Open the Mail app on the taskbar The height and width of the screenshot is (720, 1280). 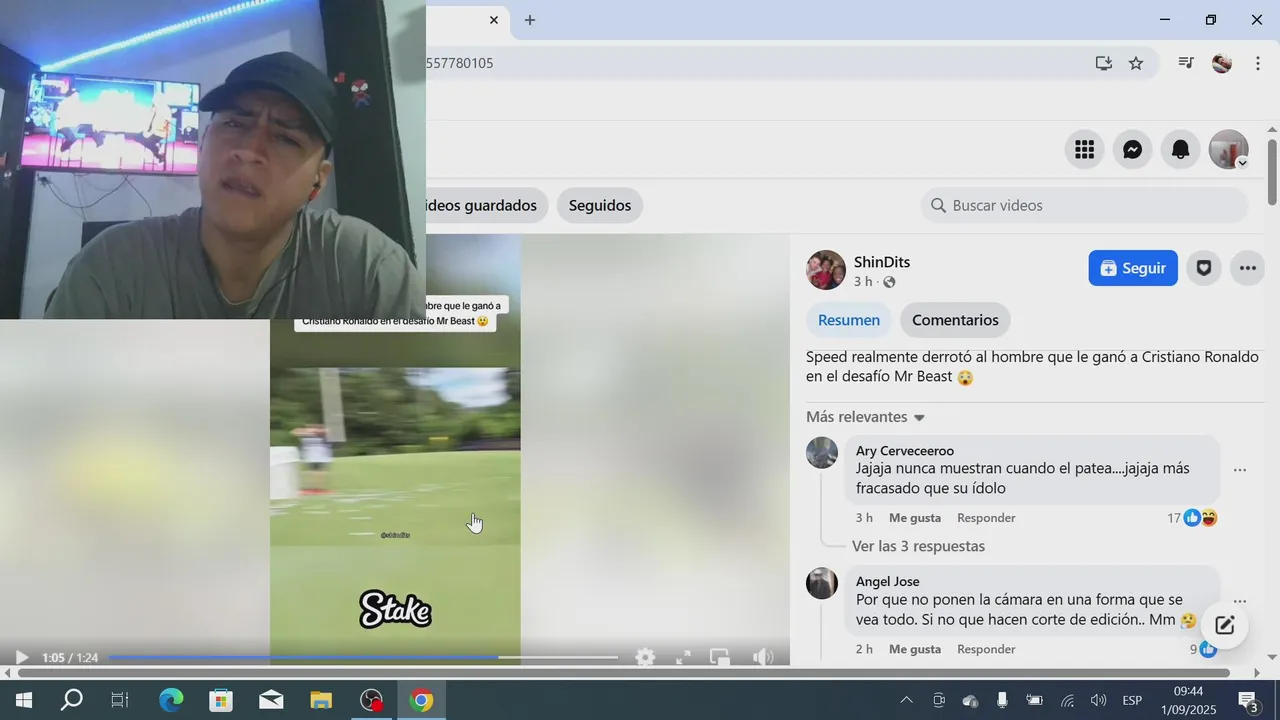[271, 700]
